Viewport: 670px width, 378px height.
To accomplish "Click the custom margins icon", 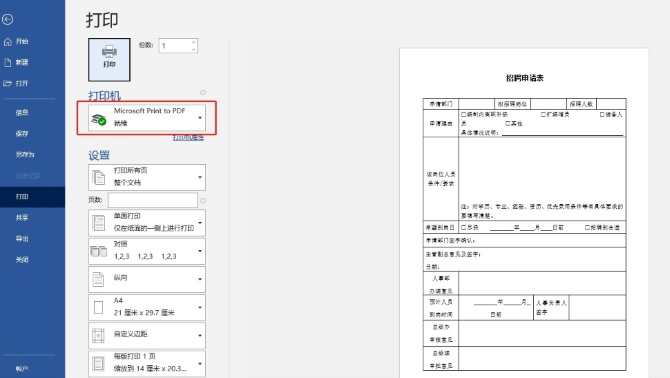I will (x=98, y=336).
